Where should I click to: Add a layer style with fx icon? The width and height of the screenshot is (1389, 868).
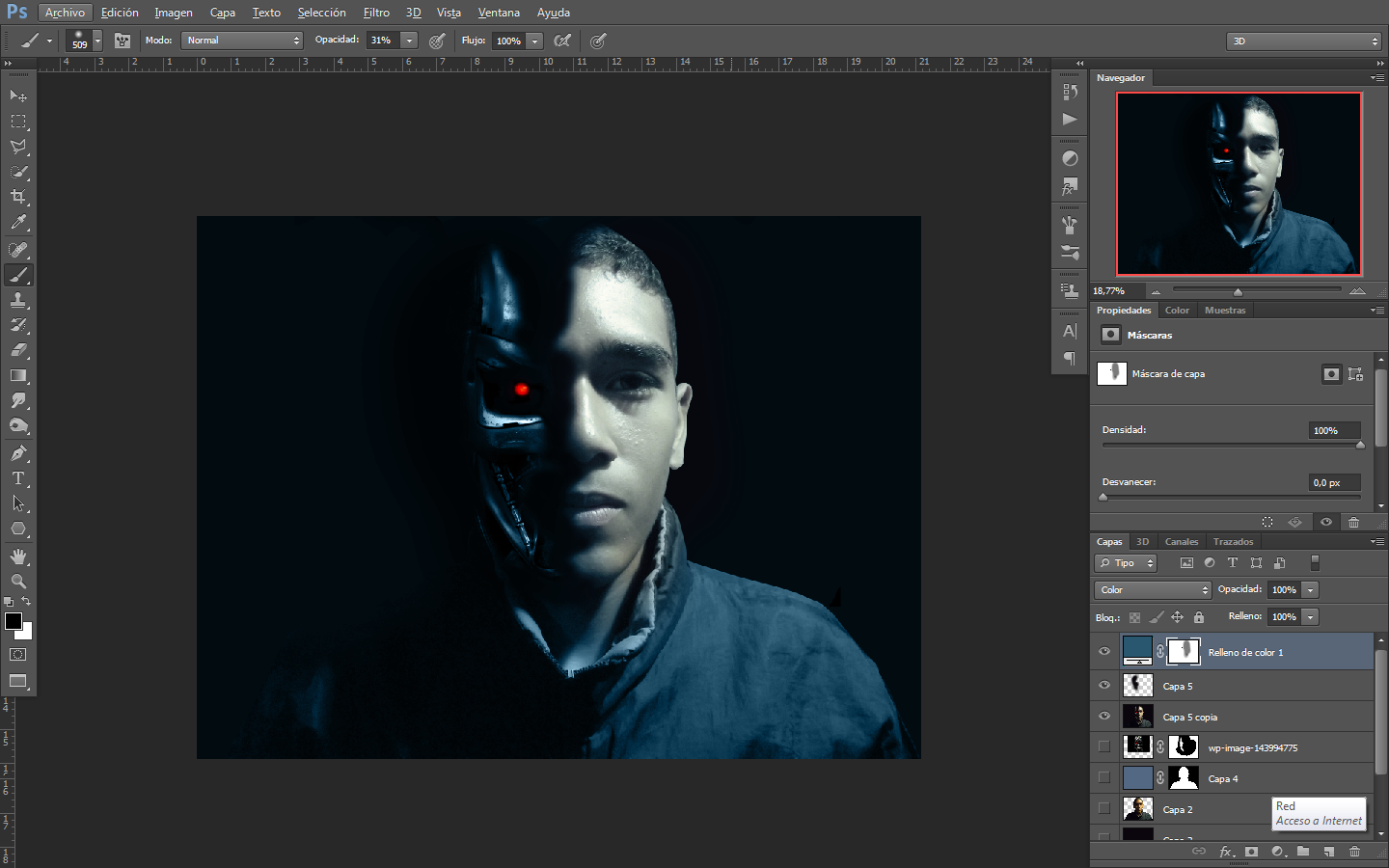point(1226,852)
